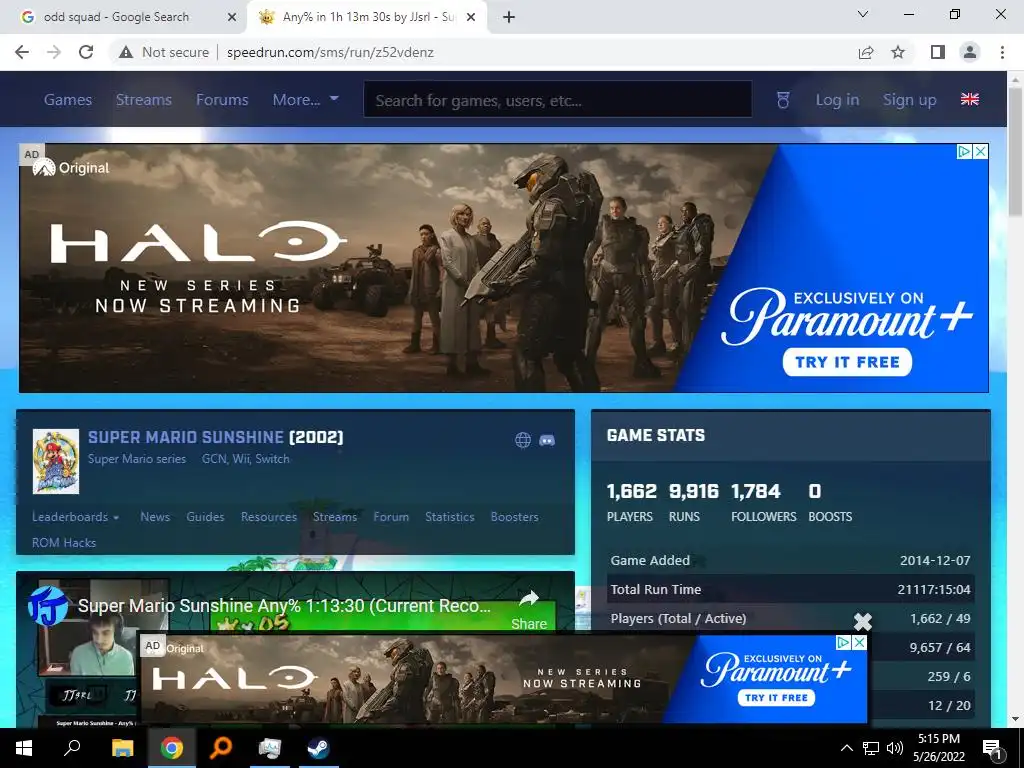Viewport: 1024px width, 768px height.
Task: Open a new browser tab
Action: (x=509, y=17)
